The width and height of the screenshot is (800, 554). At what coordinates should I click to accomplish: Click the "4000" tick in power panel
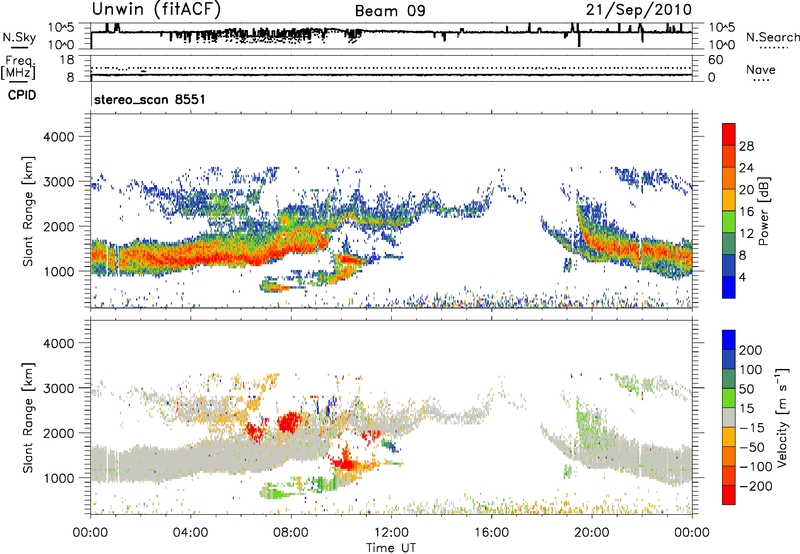(58, 136)
